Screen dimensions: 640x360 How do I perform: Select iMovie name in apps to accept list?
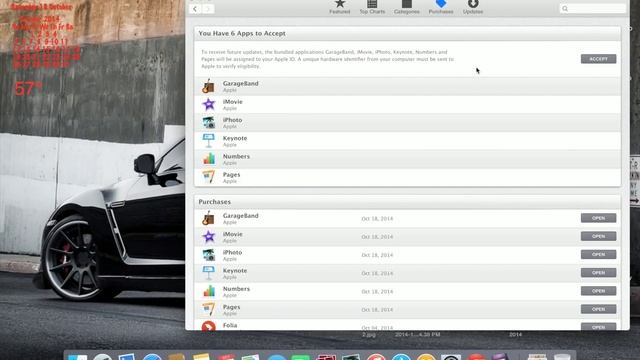(x=233, y=102)
